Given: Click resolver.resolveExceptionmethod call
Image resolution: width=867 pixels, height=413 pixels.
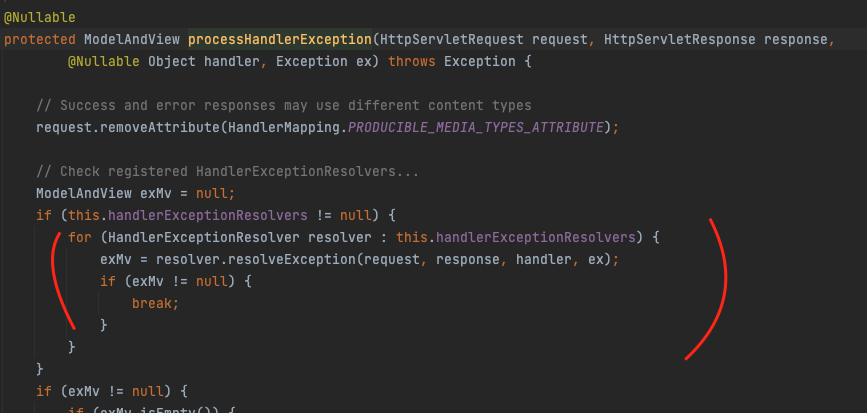Looking at the screenshot, I should [257, 259].
